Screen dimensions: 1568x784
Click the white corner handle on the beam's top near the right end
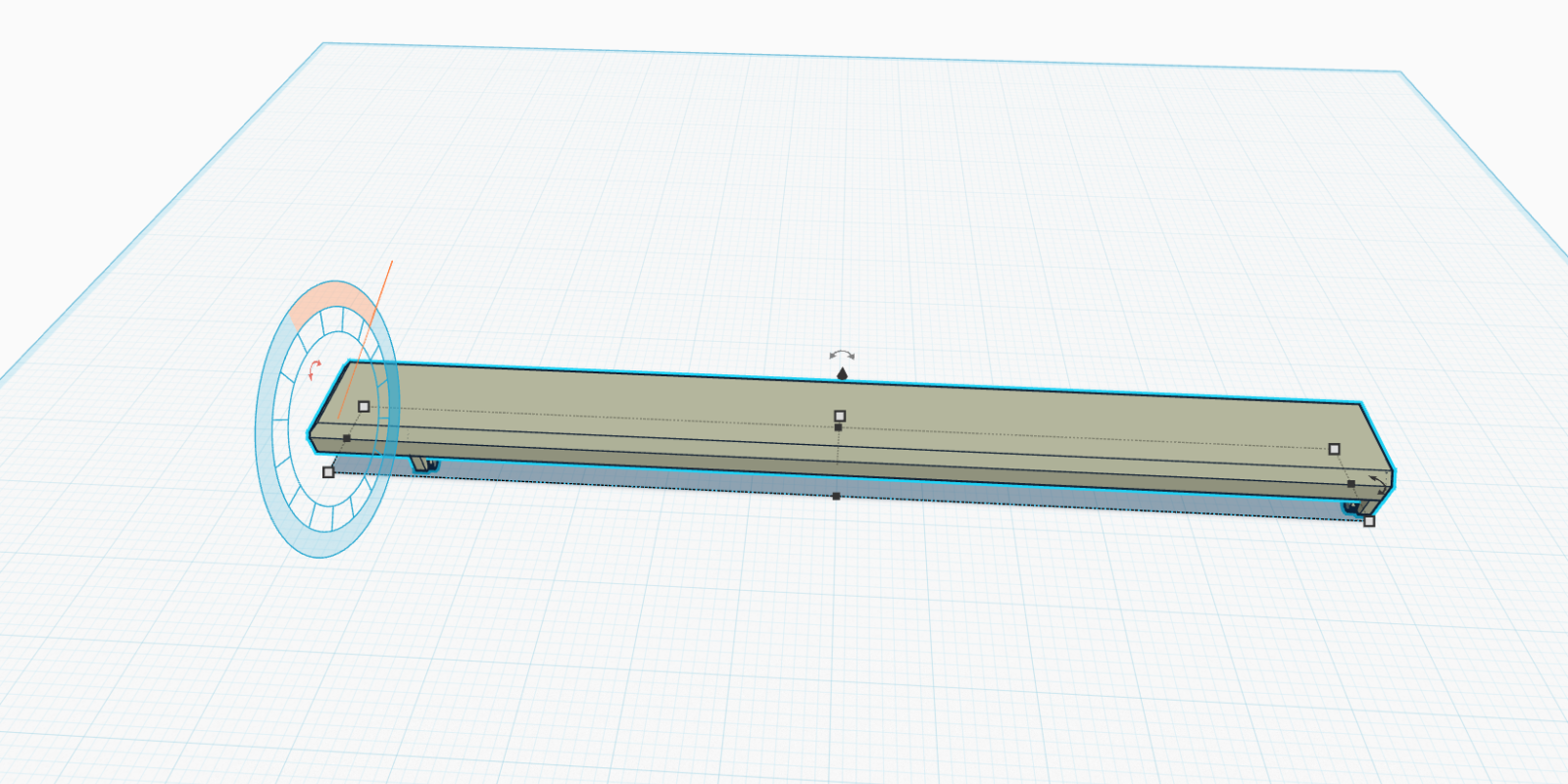pyautogui.click(x=1334, y=449)
